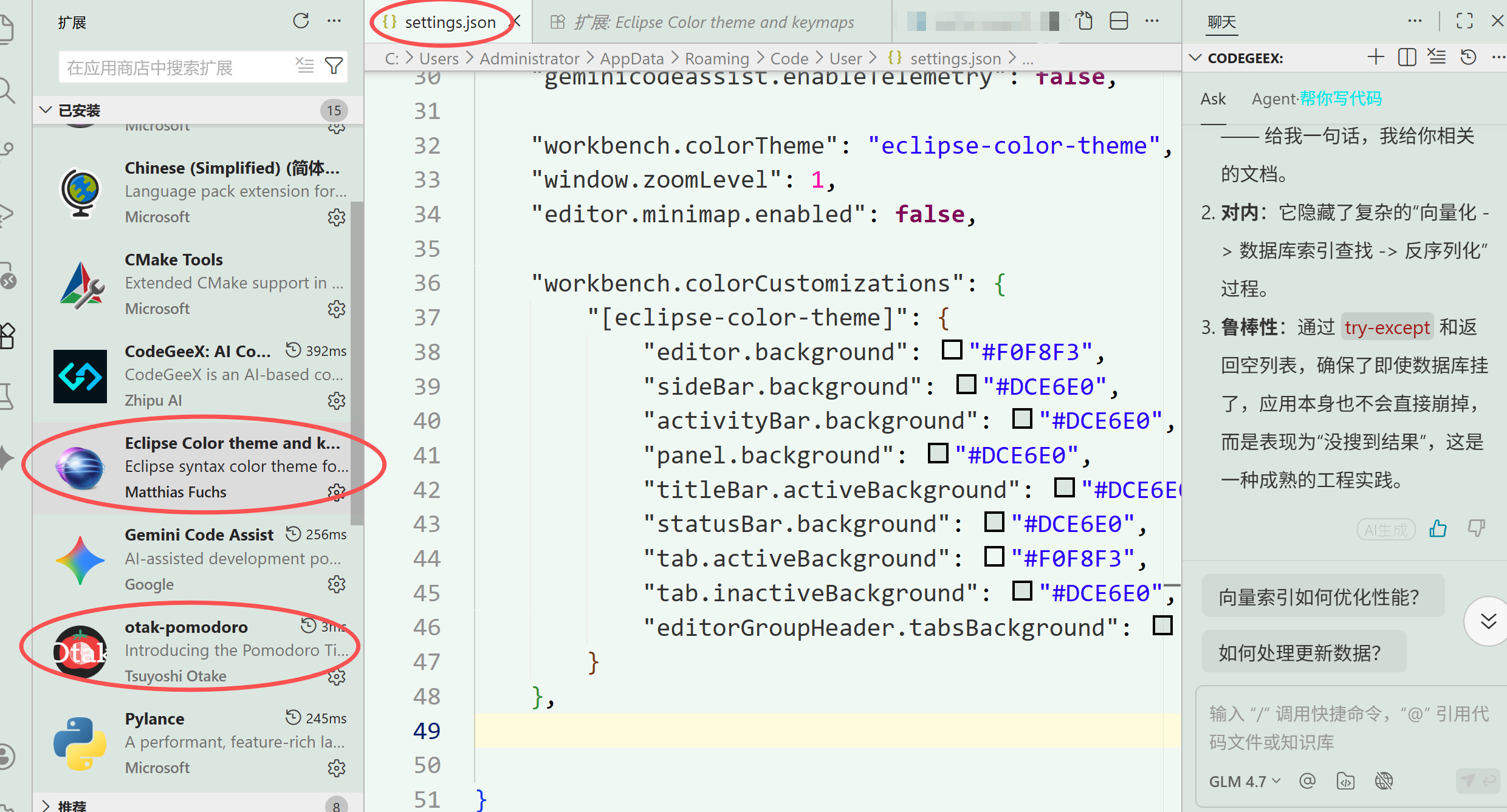Click suggestion 如何处理更新数据?

tap(1300, 653)
